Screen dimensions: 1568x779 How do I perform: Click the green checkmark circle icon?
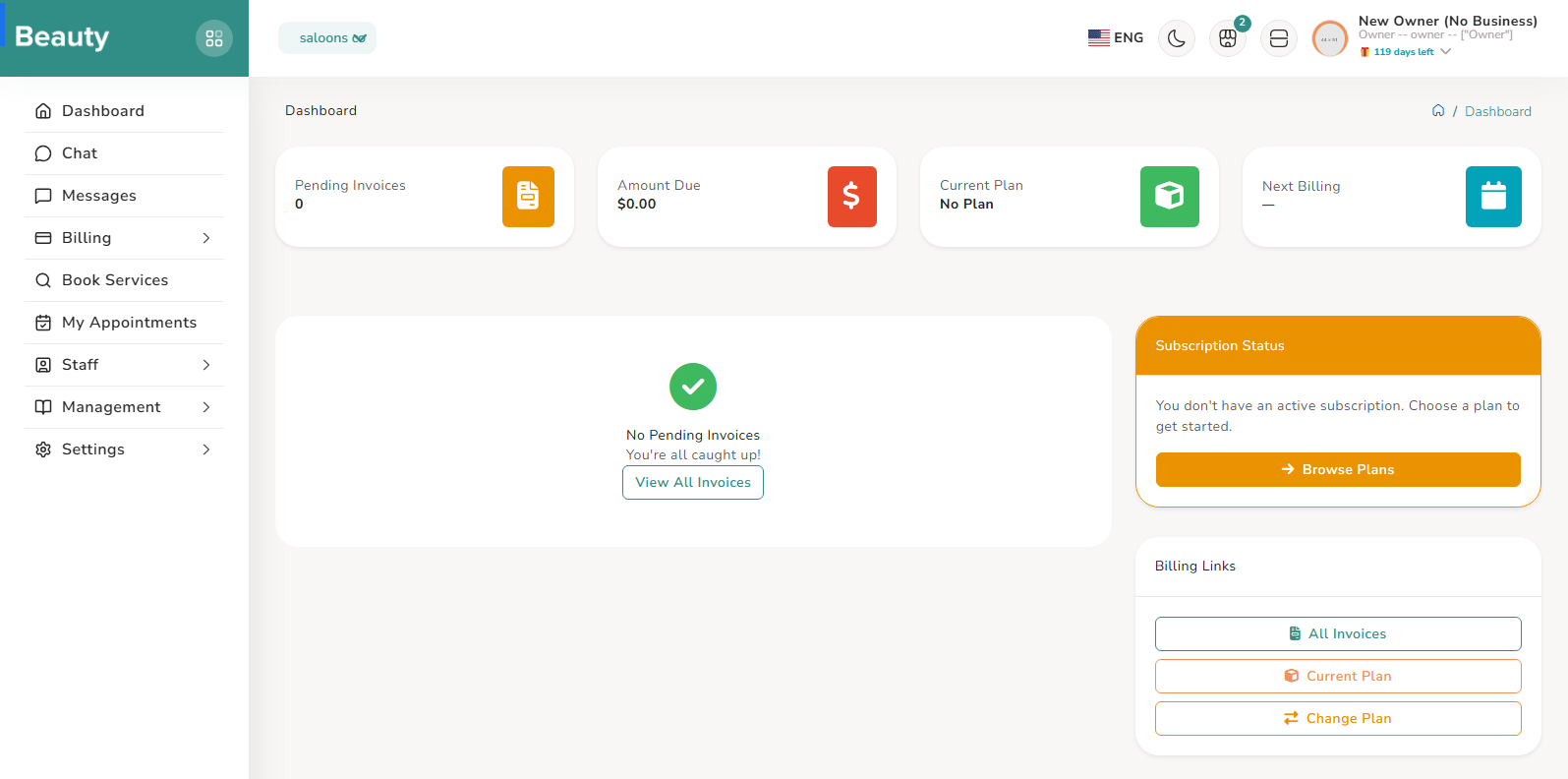point(693,387)
